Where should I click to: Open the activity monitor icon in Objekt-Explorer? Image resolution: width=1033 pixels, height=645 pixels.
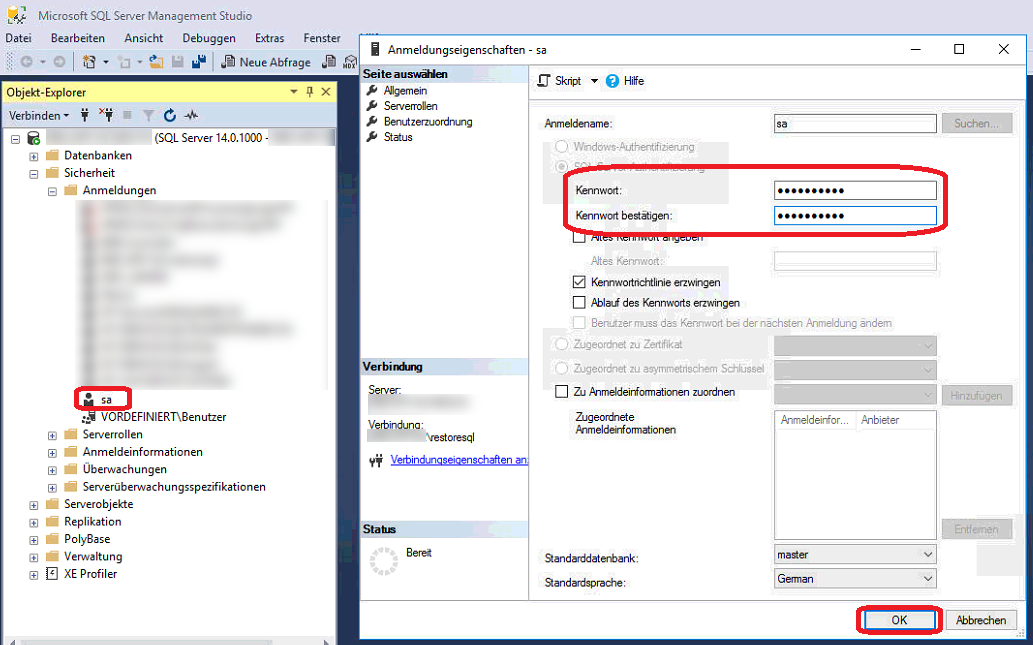(x=191, y=115)
